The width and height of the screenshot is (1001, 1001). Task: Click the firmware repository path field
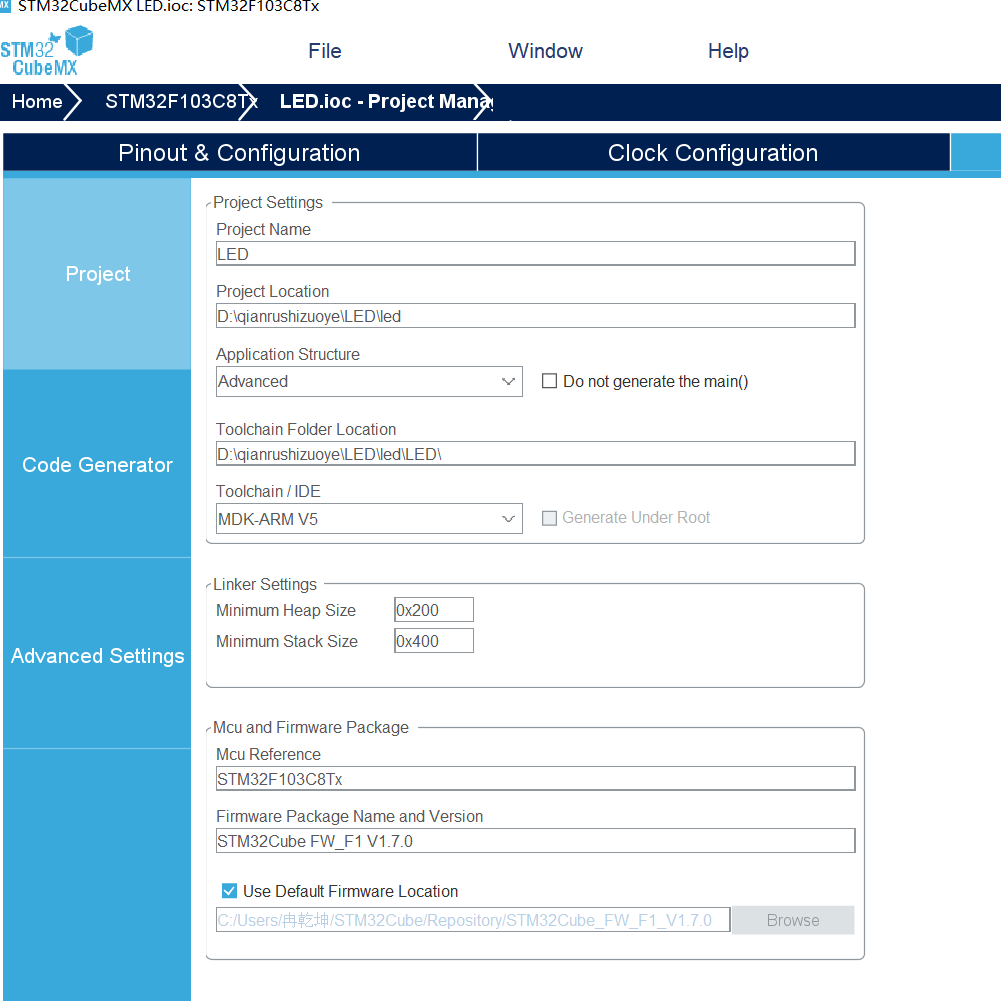tap(472, 920)
